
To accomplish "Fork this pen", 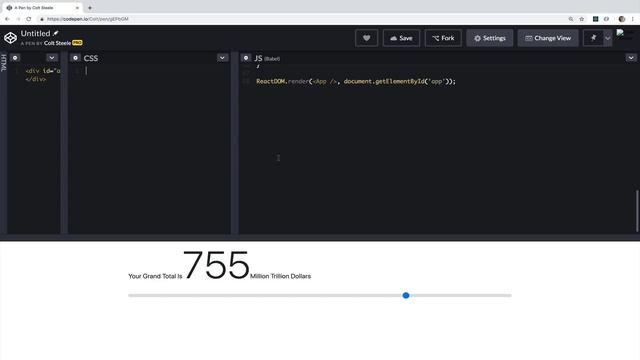I will pos(443,38).
